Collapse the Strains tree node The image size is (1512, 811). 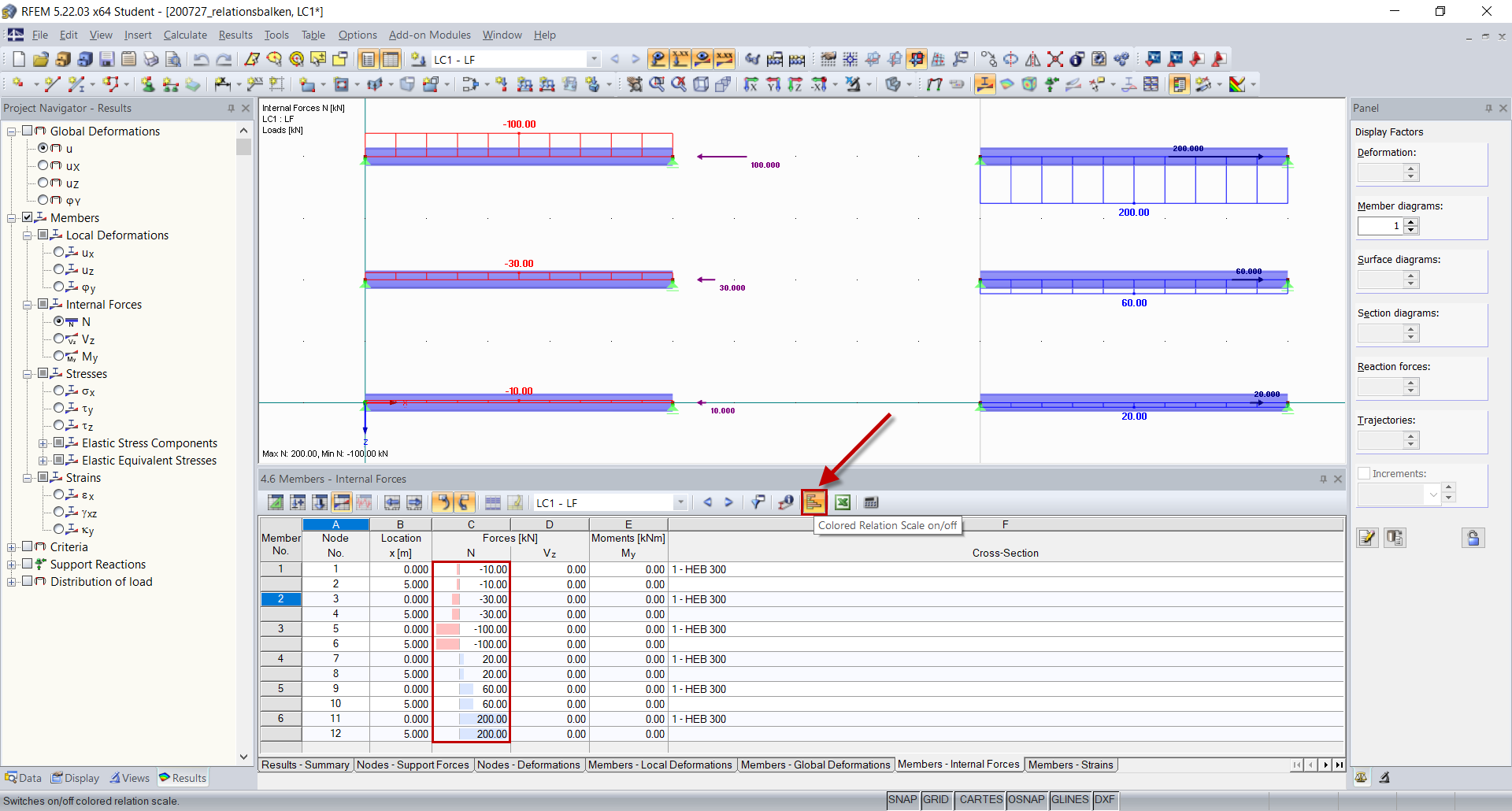pyautogui.click(x=28, y=477)
